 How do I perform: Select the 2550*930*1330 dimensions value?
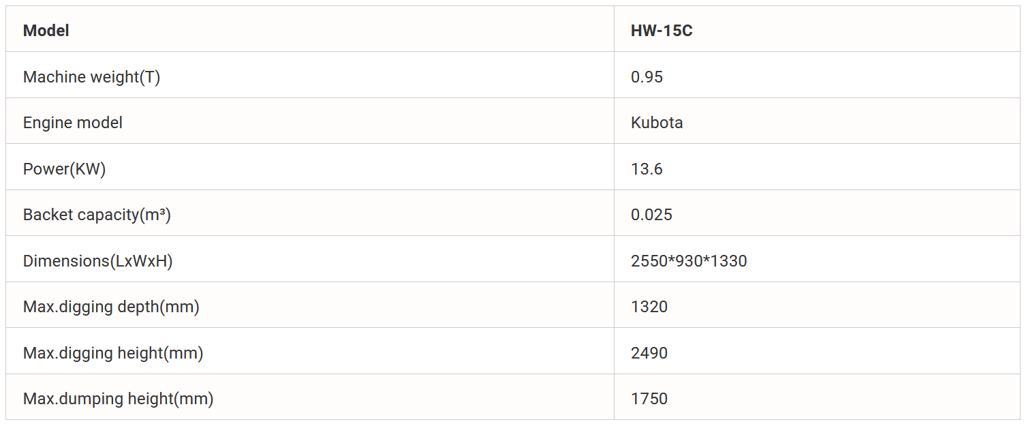[689, 261]
